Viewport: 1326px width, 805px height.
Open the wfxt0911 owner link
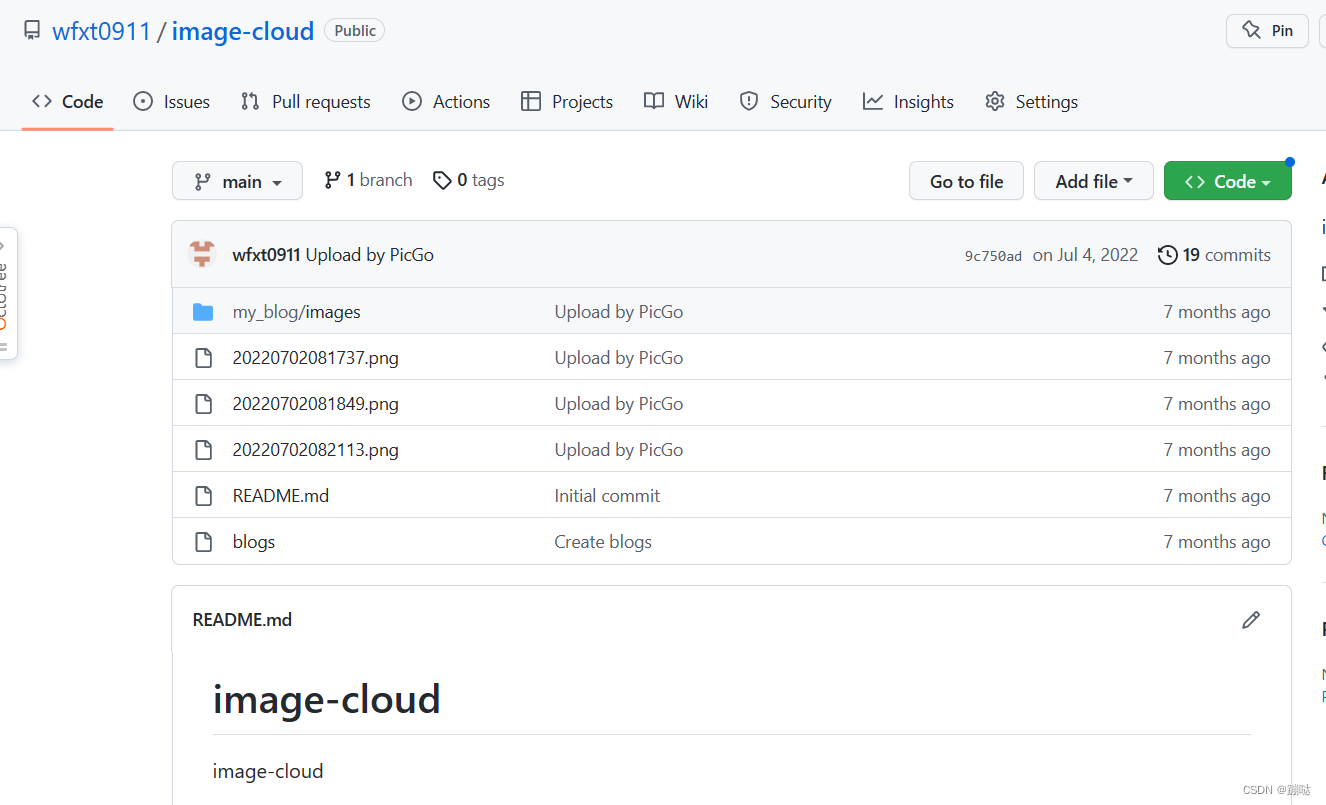[101, 31]
